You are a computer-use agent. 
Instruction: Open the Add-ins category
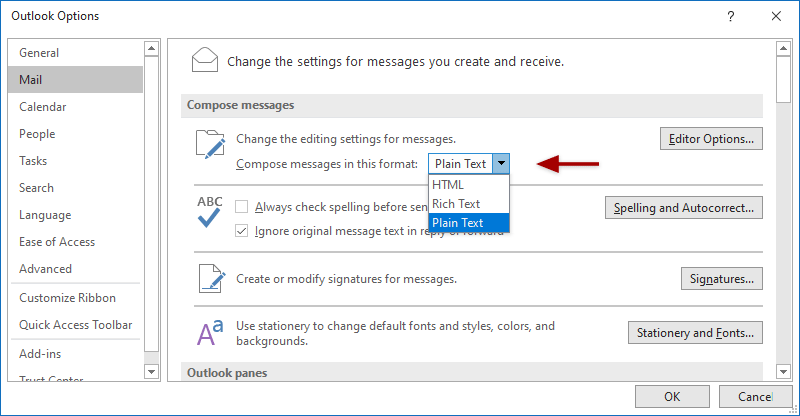coord(76,354)
